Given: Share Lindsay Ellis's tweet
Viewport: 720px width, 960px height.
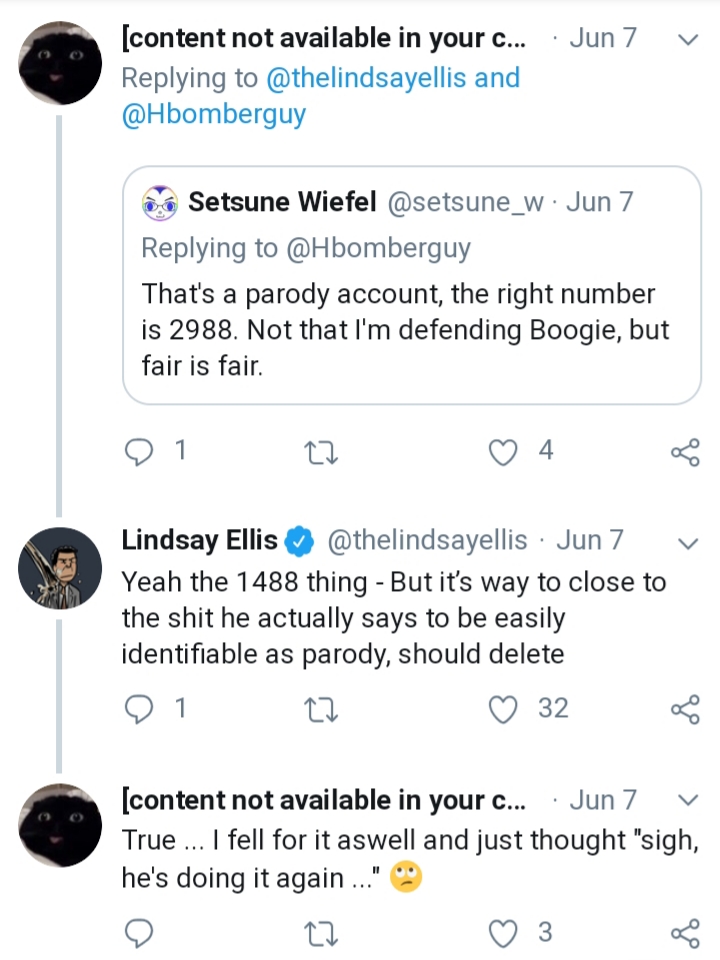Looking at the screenshot, I should (685, 710).
